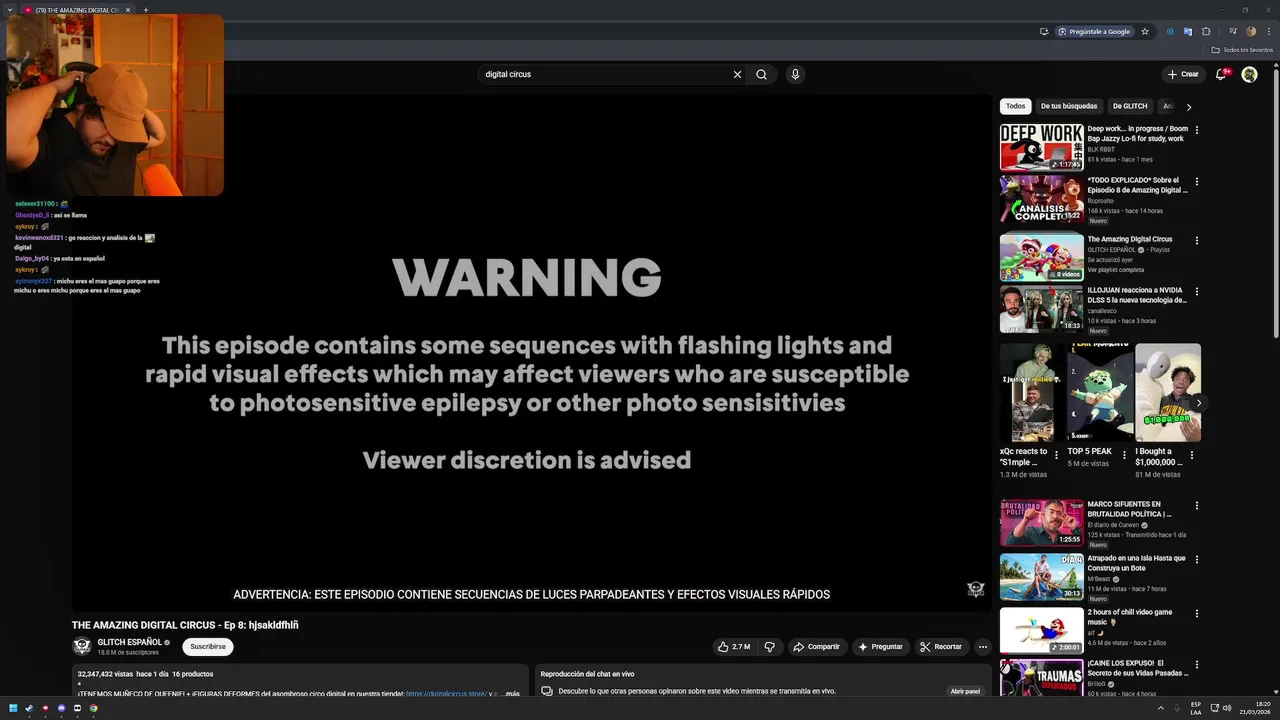
Task: Click the Recortar clip button
Action: [941, 647]
